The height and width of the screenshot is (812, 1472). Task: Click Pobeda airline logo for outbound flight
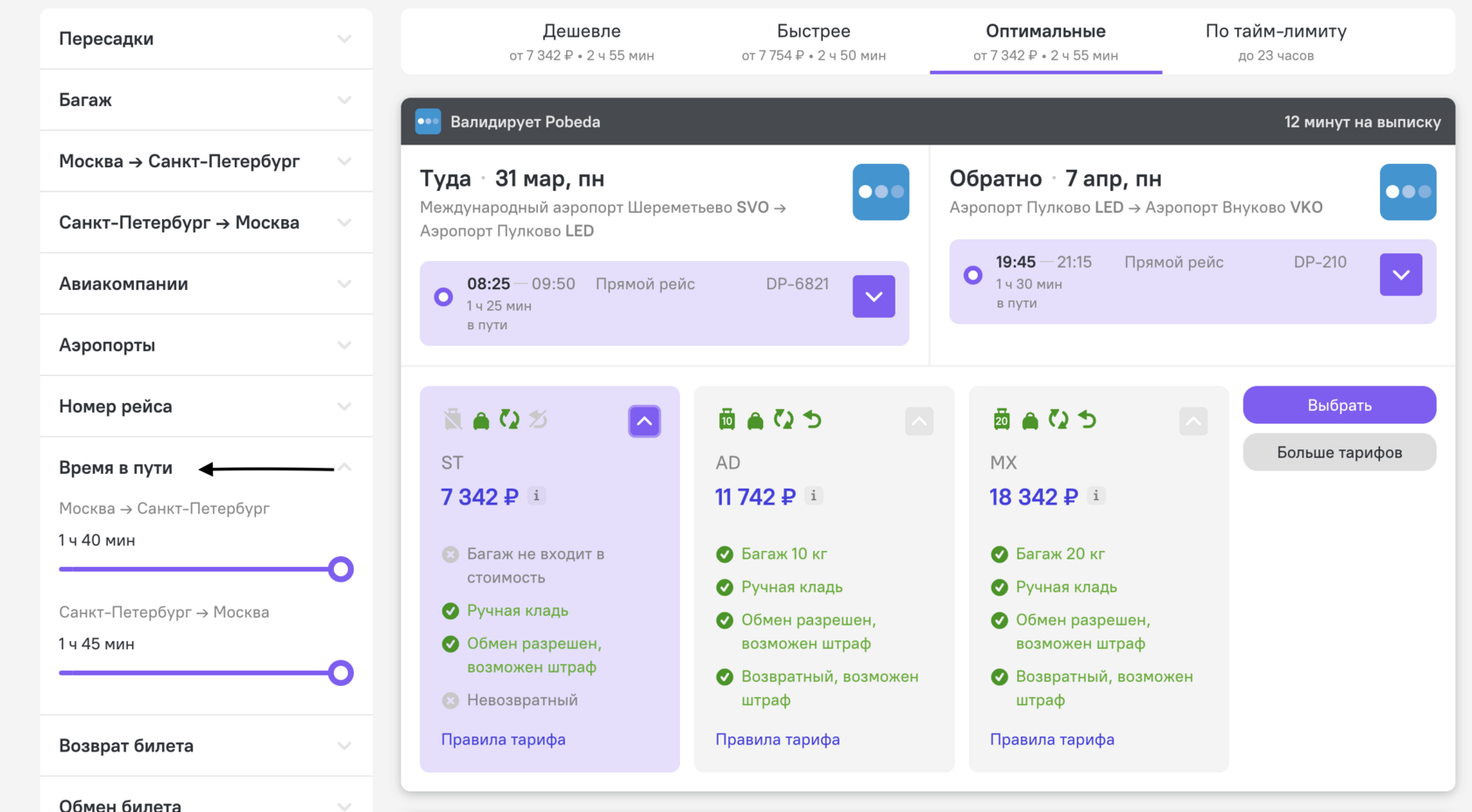coord(881,192)
